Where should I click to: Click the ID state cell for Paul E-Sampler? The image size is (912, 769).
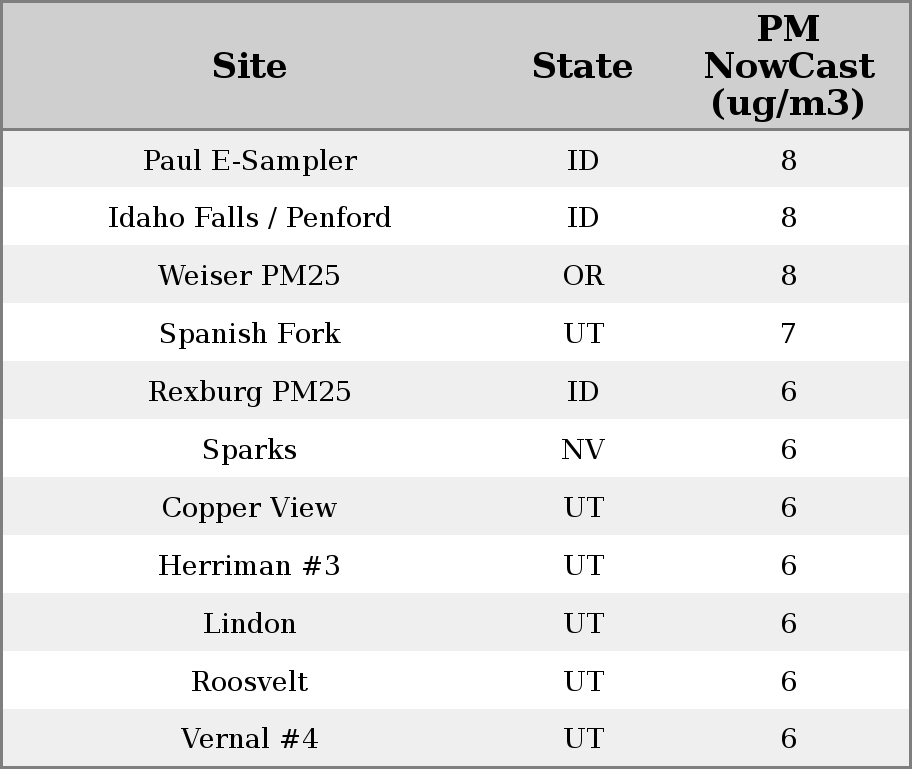click(x=583, y=161)
